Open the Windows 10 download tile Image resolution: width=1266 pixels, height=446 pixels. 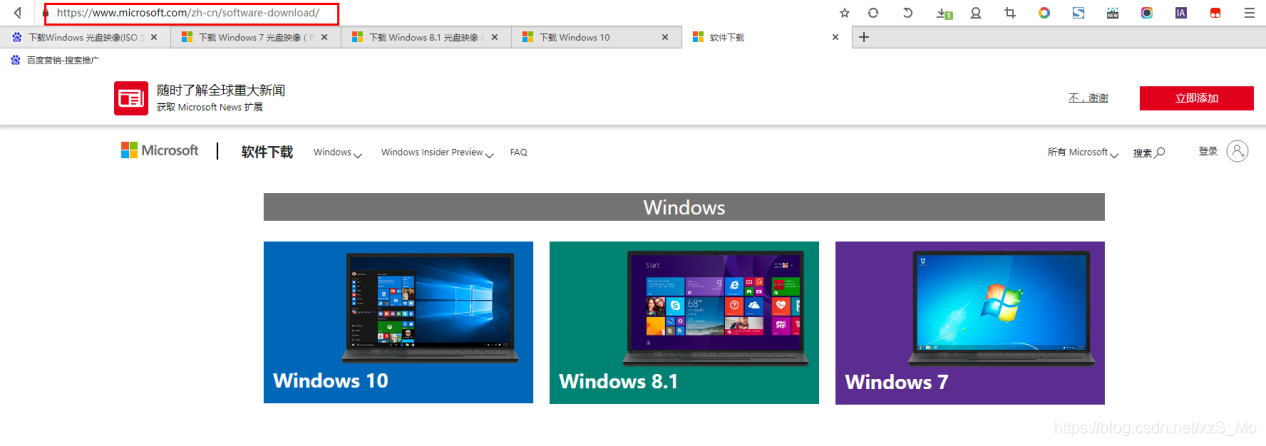click(398, 322)
